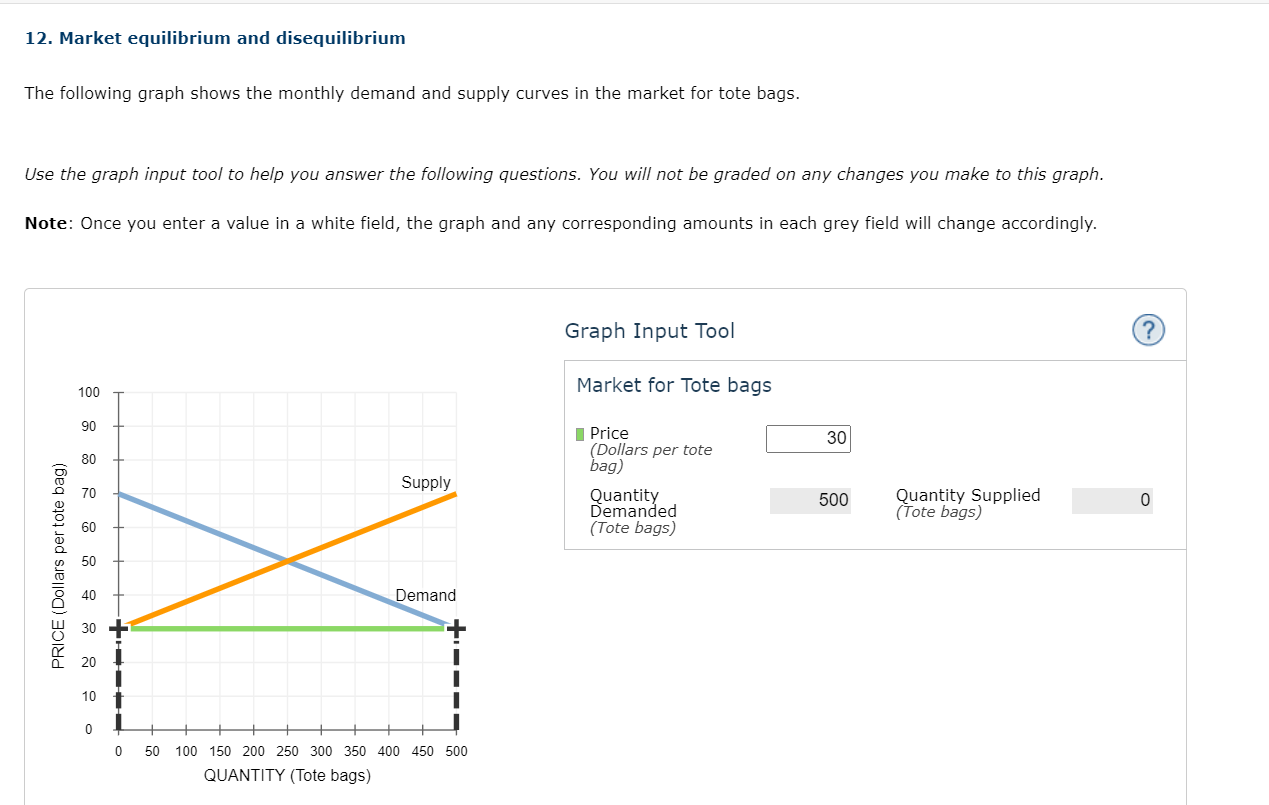The image size is (1269, 805).
Task: Click the Quantity Demanded grey field
Action: [x=810, y=500]
